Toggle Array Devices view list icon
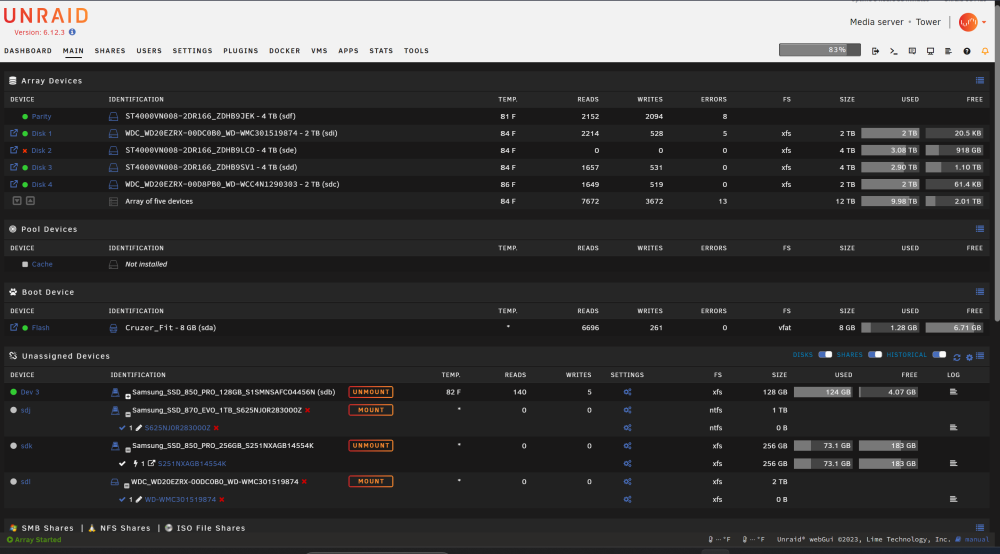 [980, 80]
